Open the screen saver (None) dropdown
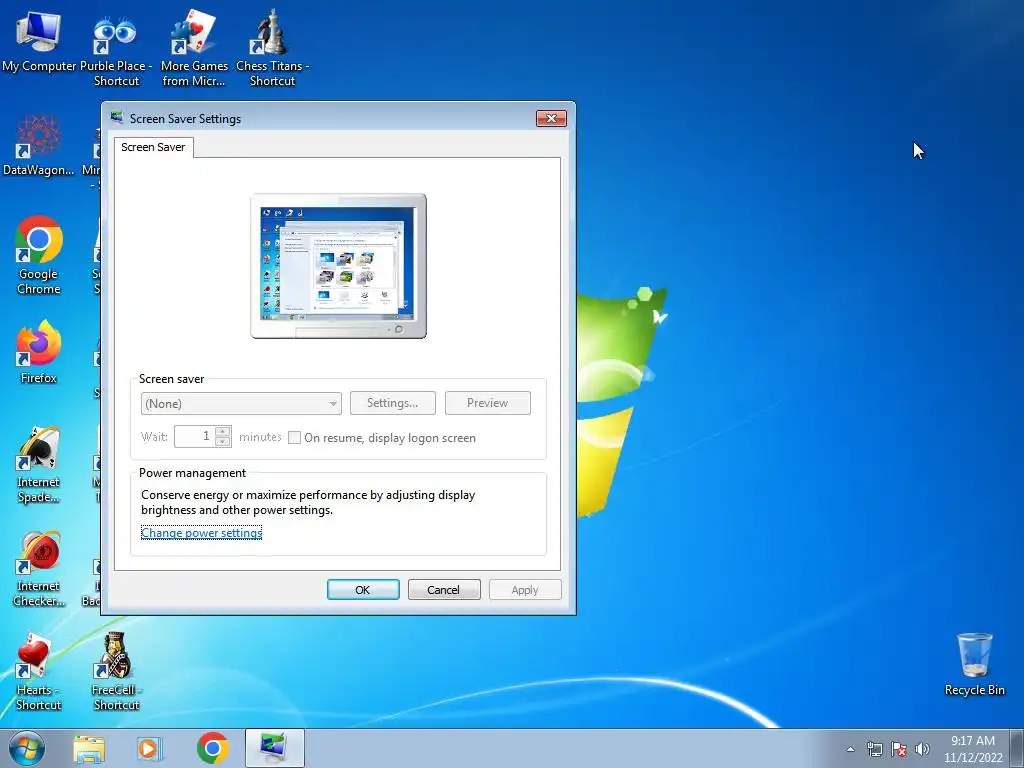This screenshot has width=1024, height=768. tap(241, 404)
